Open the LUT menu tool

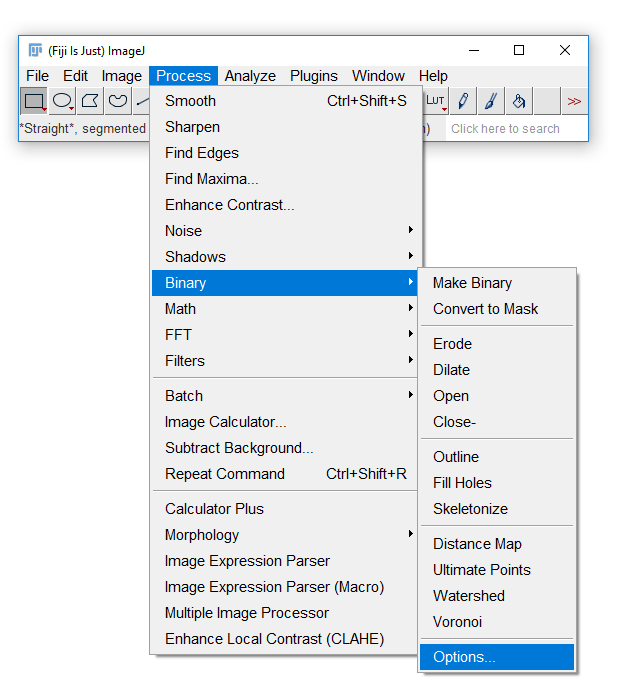pyautogui.click(x=436, y=101)
